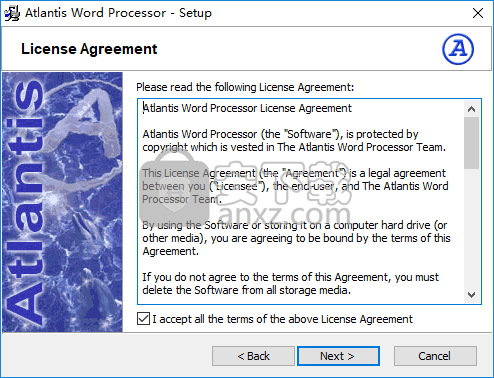Cancel the Atlantis installation

point(435,356)
